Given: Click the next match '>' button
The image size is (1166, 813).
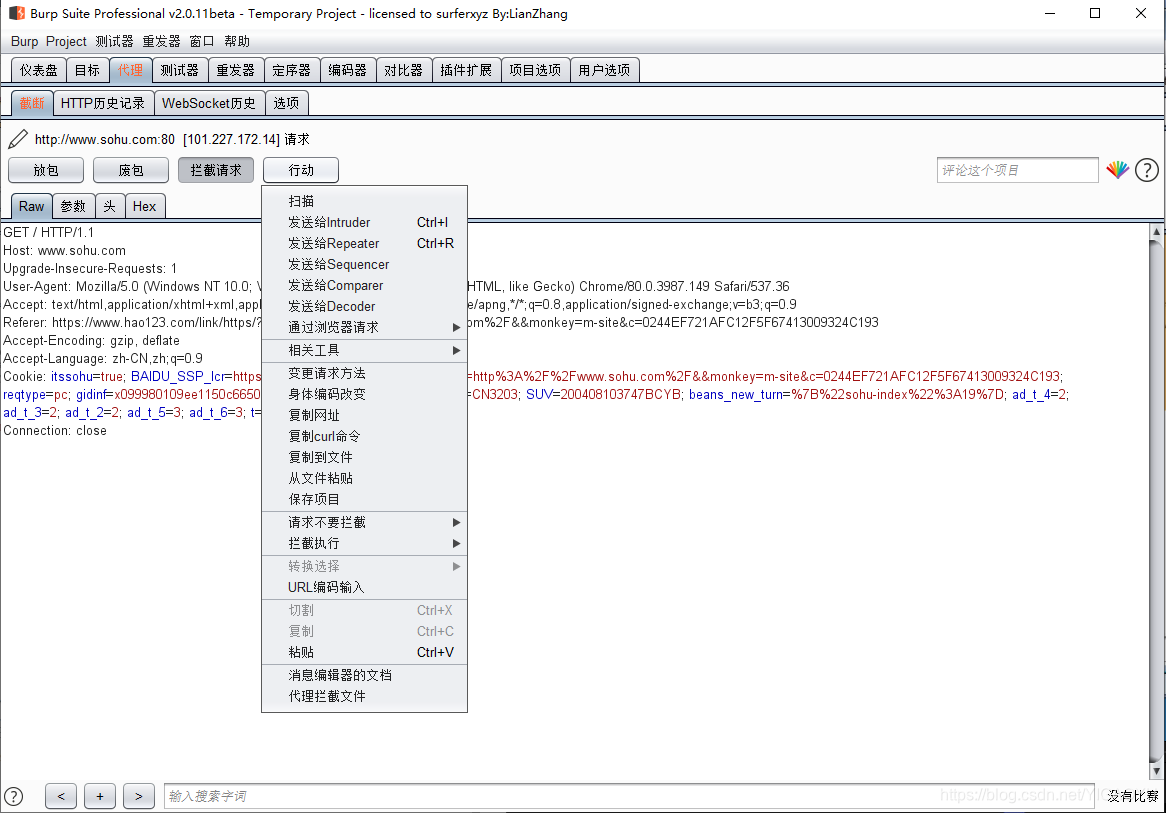Looking at the screenshot, I should pyautogui.click(x=139, y=796).
